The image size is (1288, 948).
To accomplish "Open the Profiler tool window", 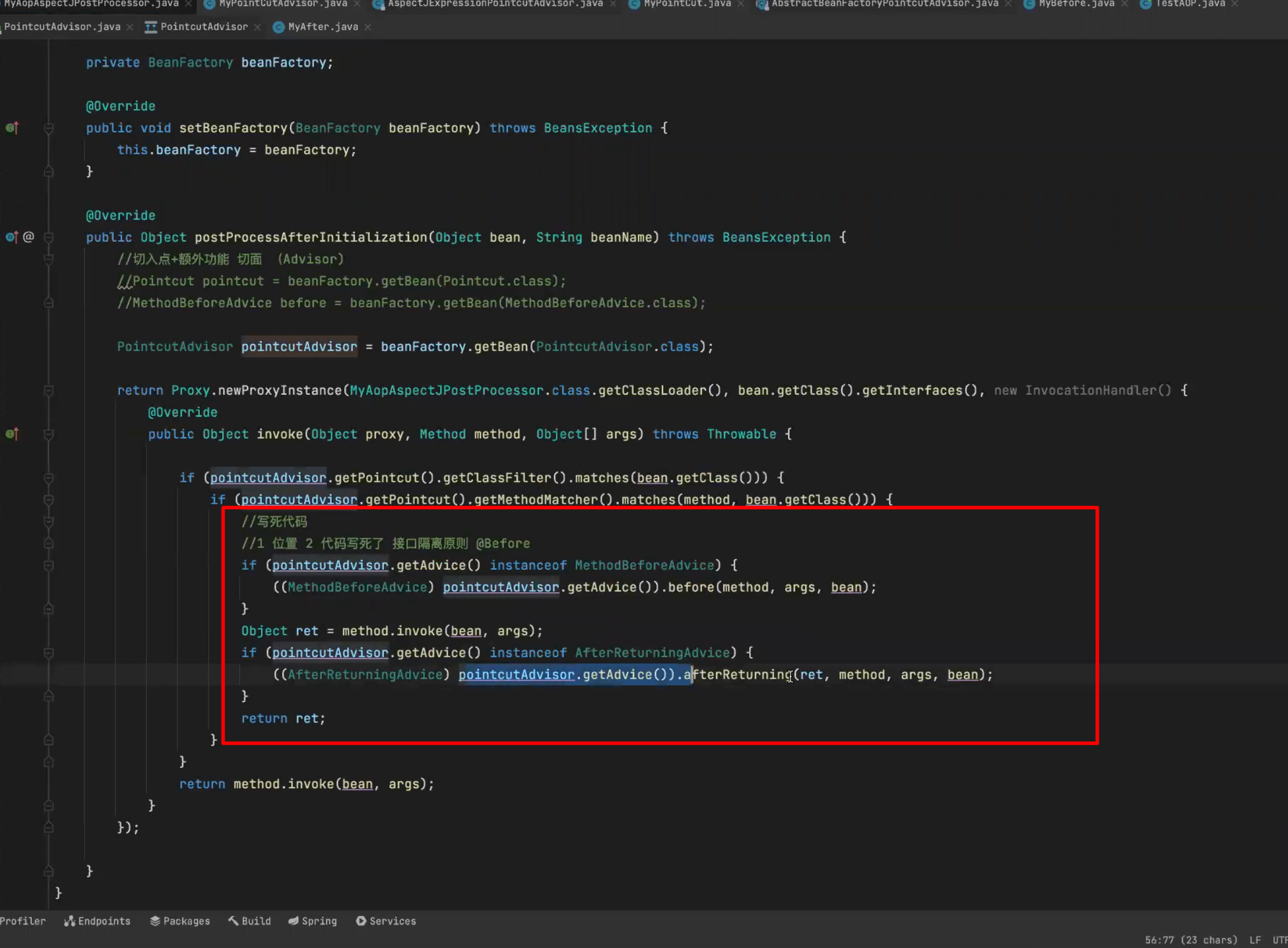I will tap(22, 921).
